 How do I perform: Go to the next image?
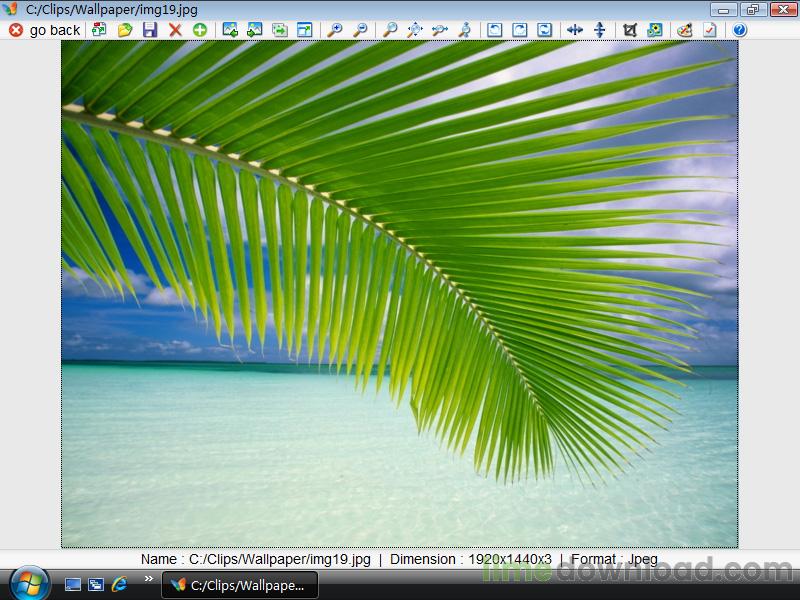tap(255, 30)
